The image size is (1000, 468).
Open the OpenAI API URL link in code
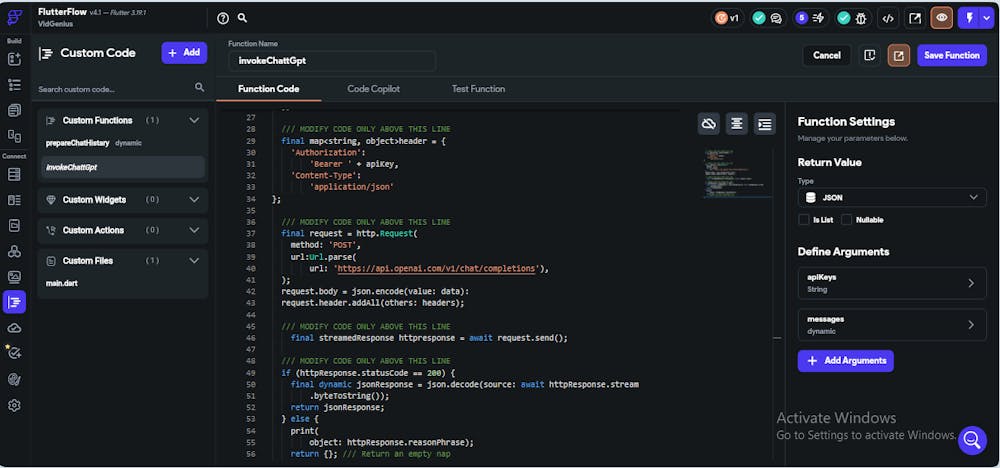point(436,269)
